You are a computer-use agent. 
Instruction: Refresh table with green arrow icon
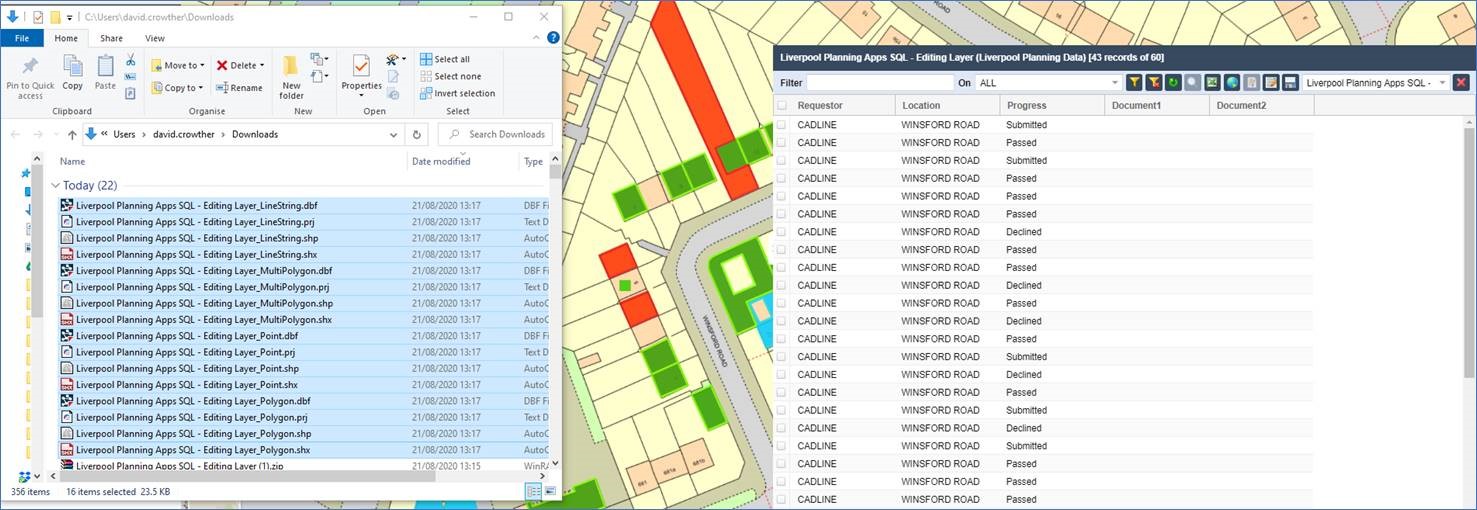point(1173,83)
